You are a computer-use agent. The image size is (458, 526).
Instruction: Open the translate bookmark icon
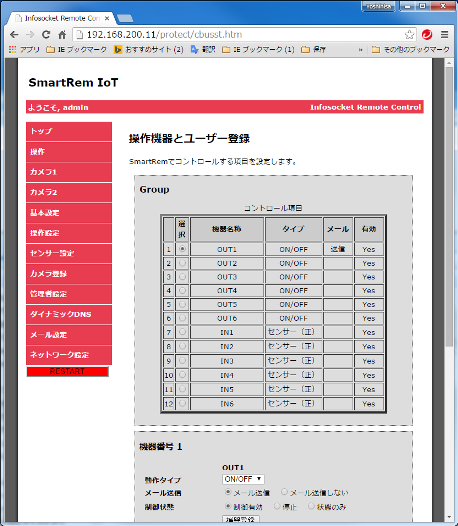point(195,50)
